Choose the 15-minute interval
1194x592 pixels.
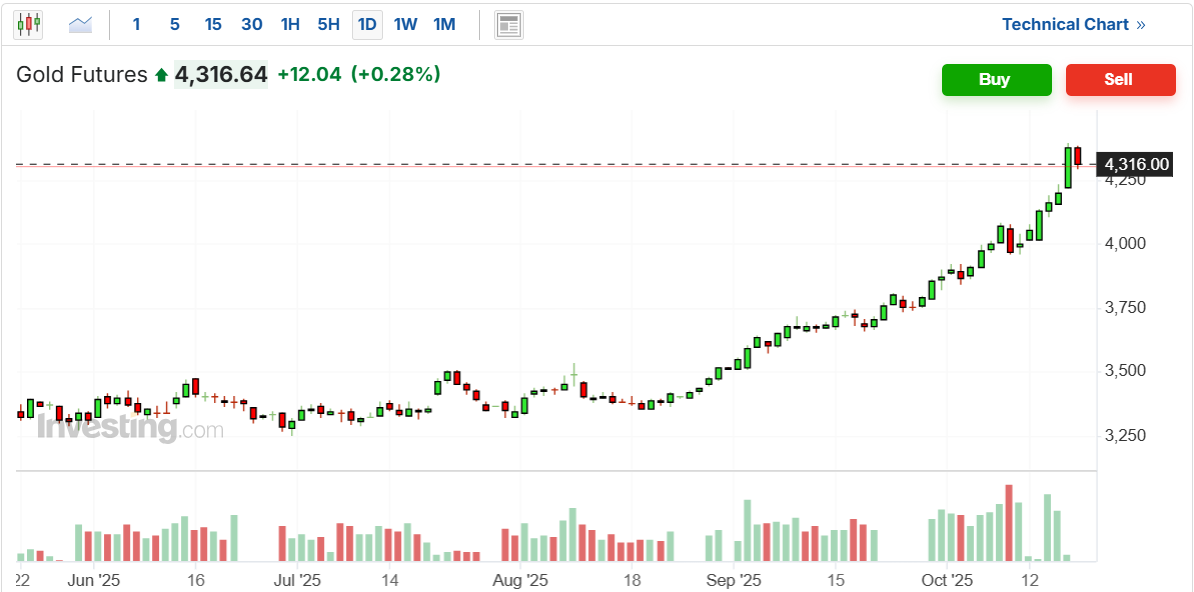(213, 24)
